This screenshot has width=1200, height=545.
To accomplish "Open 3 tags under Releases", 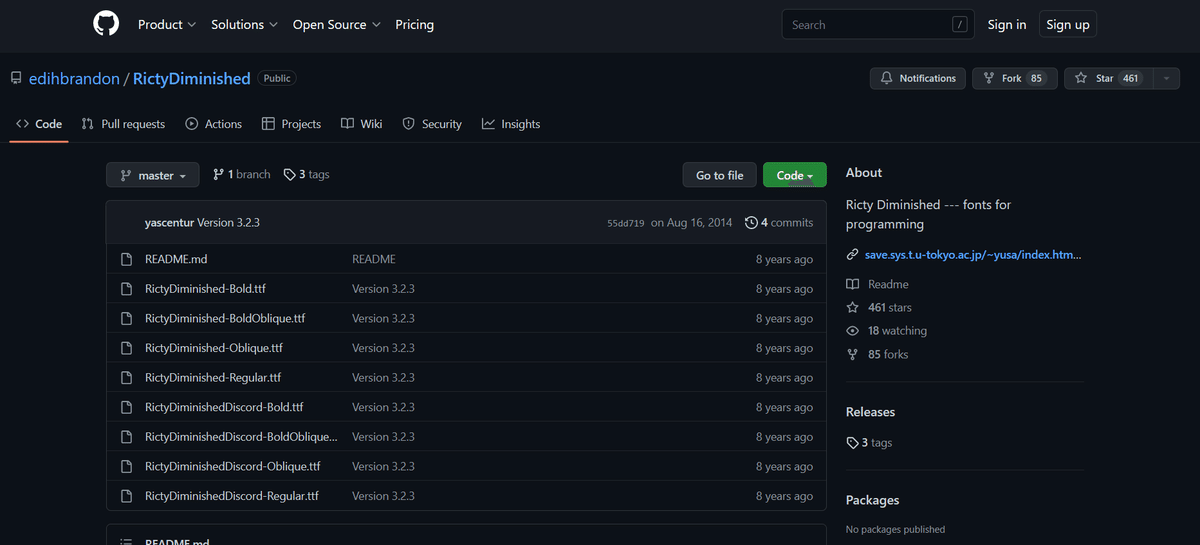I will click(x=869, y=442).
